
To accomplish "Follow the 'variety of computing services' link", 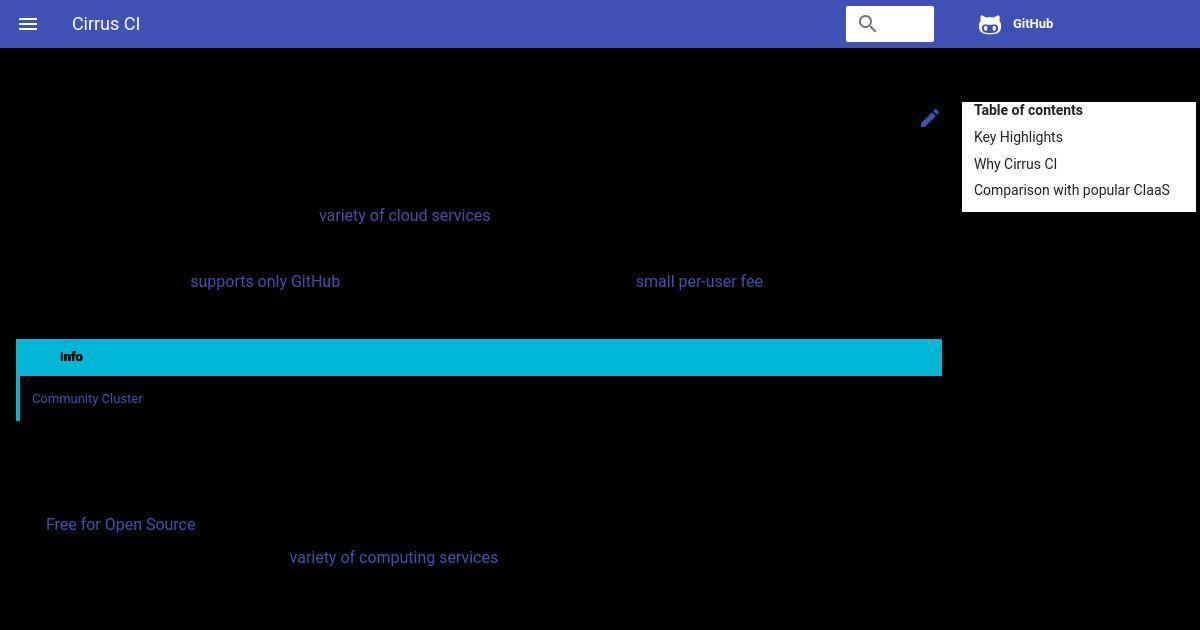I will (x=393, y=557).
